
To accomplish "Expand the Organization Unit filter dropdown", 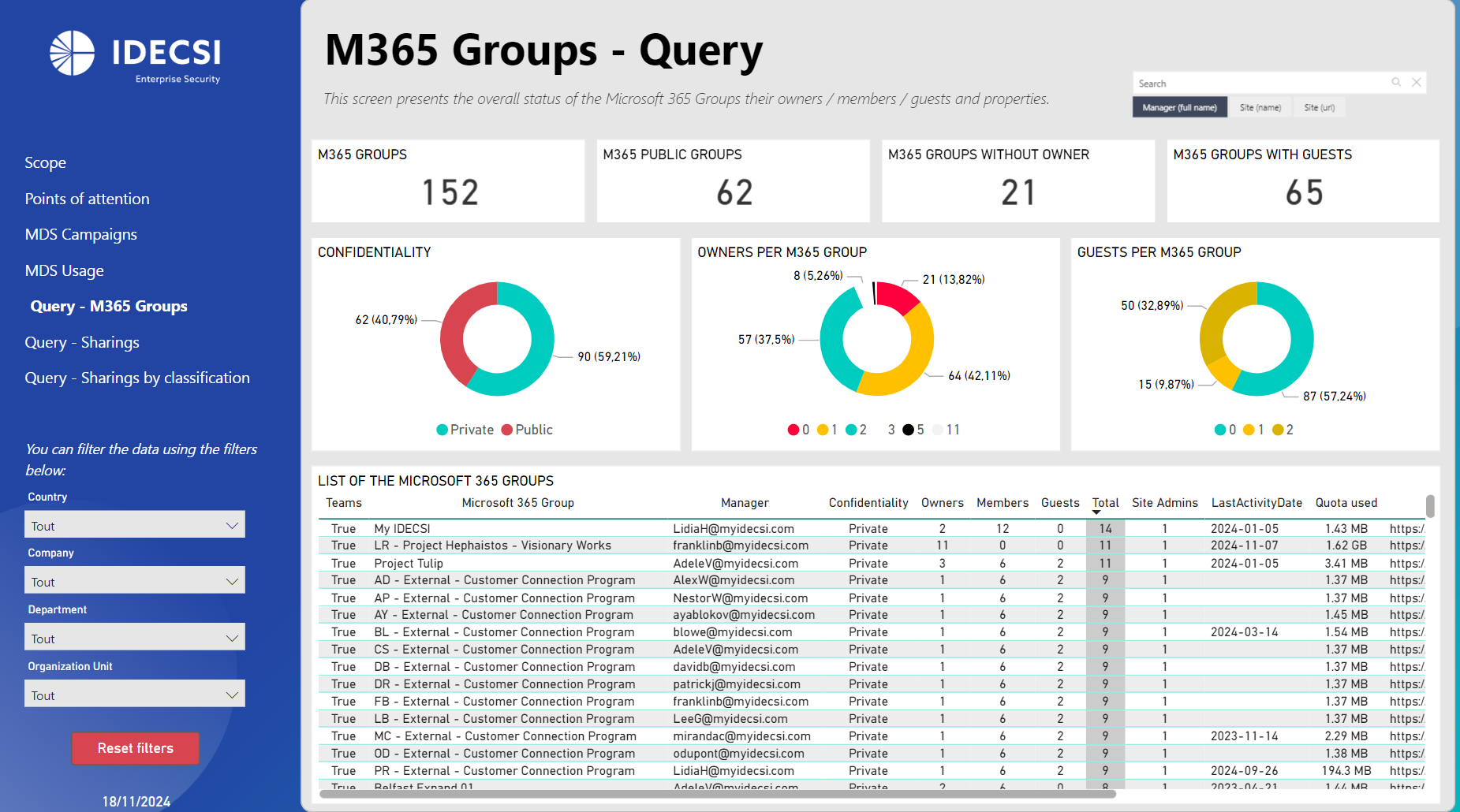I will click(135, 695).
